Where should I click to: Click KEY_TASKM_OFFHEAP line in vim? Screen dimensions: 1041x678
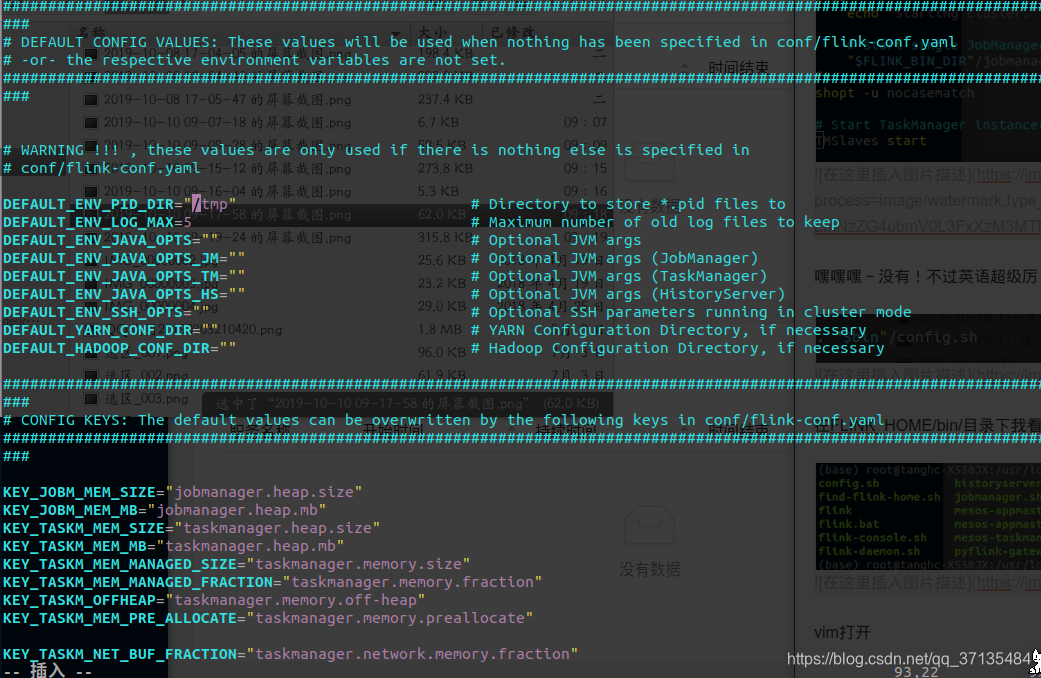pyautogui.click(x=214, y=600)
